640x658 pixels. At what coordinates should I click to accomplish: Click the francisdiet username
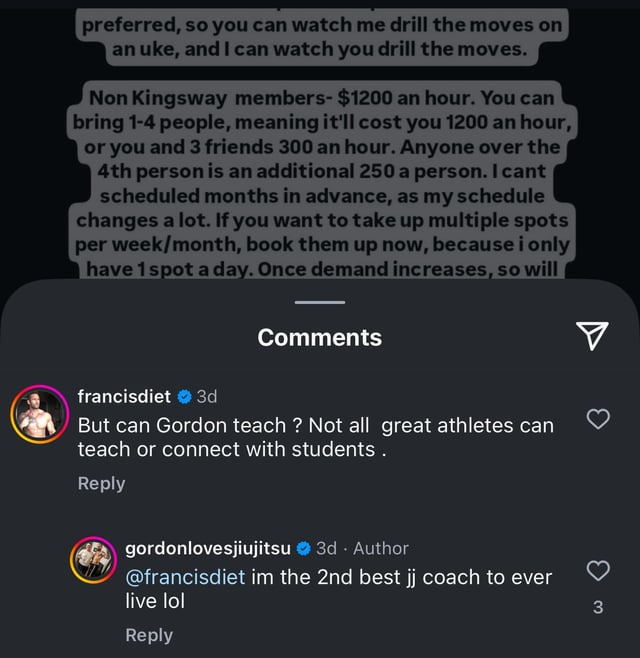tap(124, 396)
